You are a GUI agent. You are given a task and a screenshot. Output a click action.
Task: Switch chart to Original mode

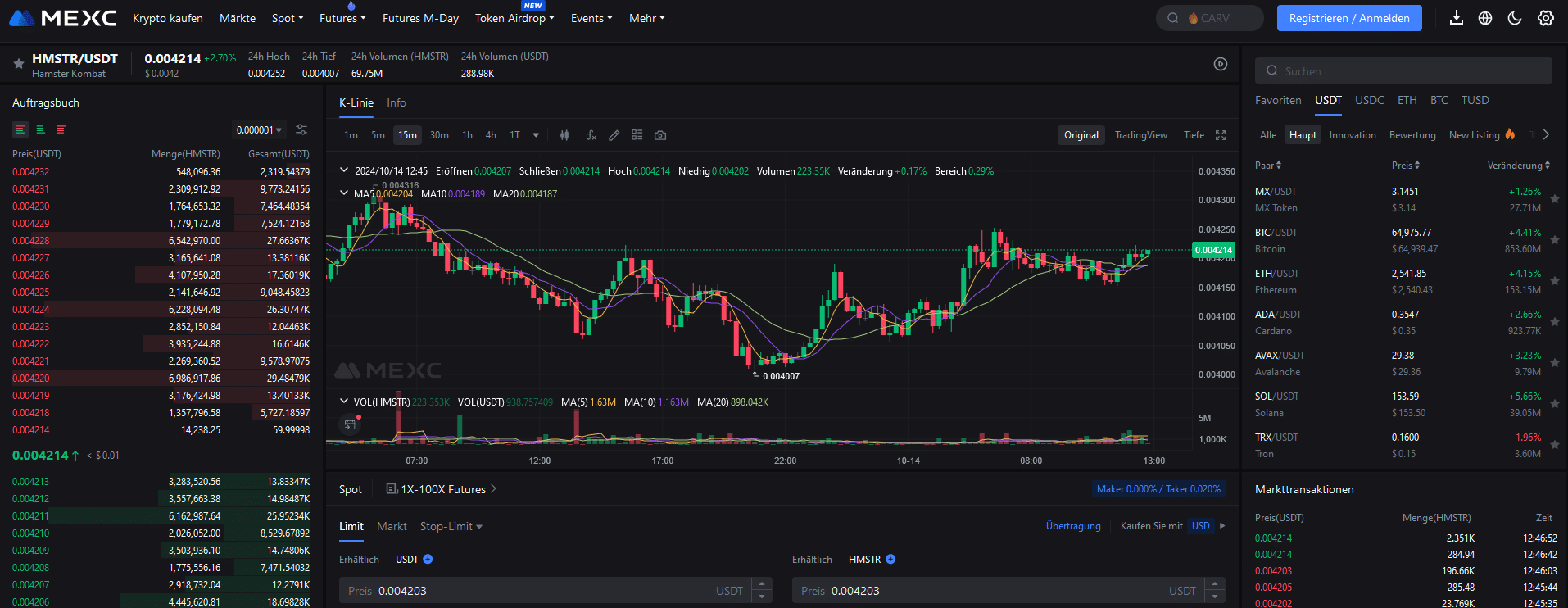pyautogui.click(x=1081, y=135)
